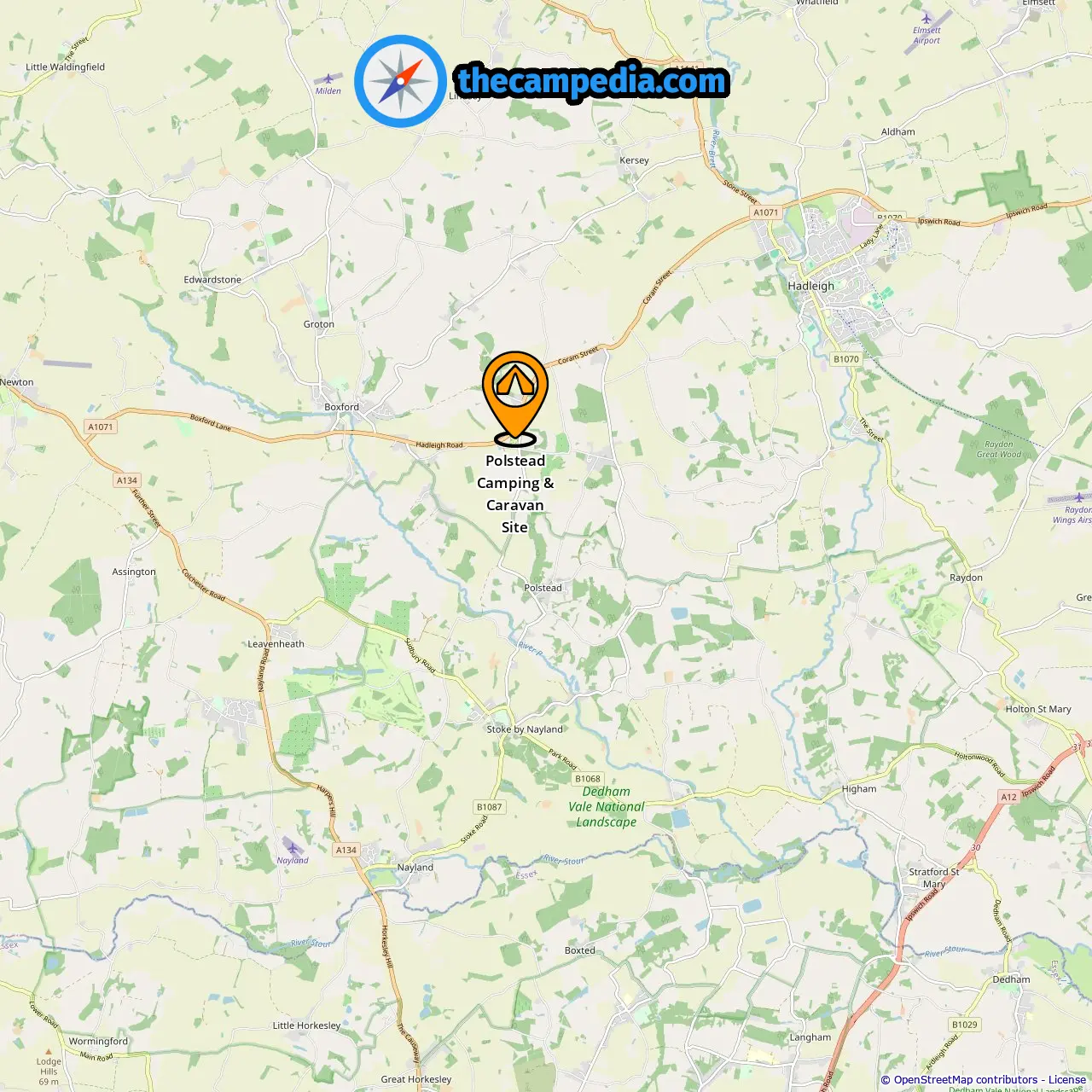This screenshot has width=1092, height=1092.
Task: Click the B1087 road shield
Action: [x=490, y=807]
